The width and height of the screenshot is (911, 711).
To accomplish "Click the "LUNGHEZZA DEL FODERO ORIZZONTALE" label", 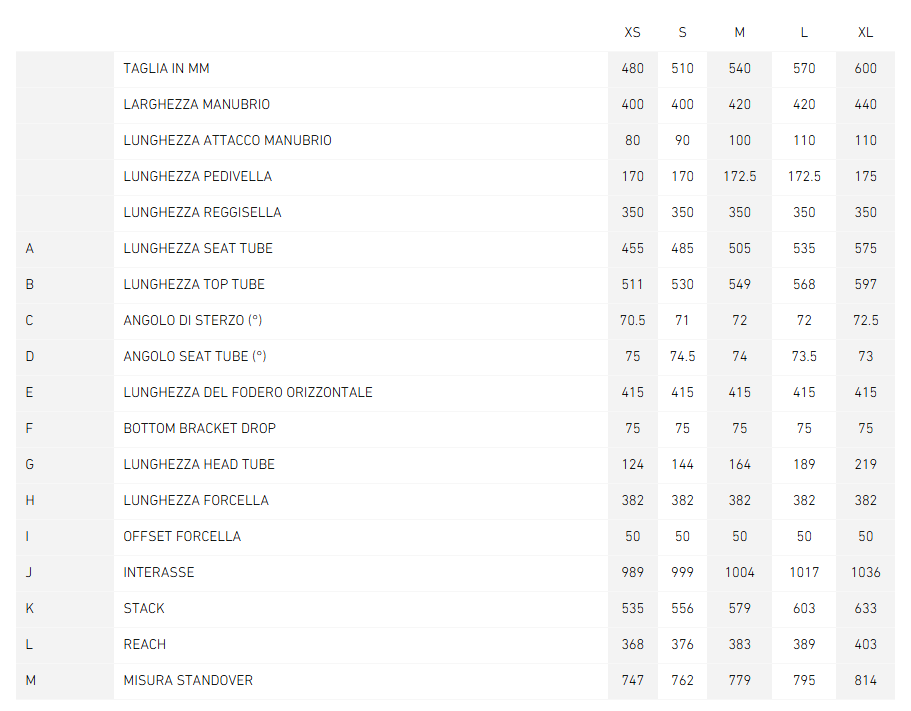I will (x=248, y=392).
